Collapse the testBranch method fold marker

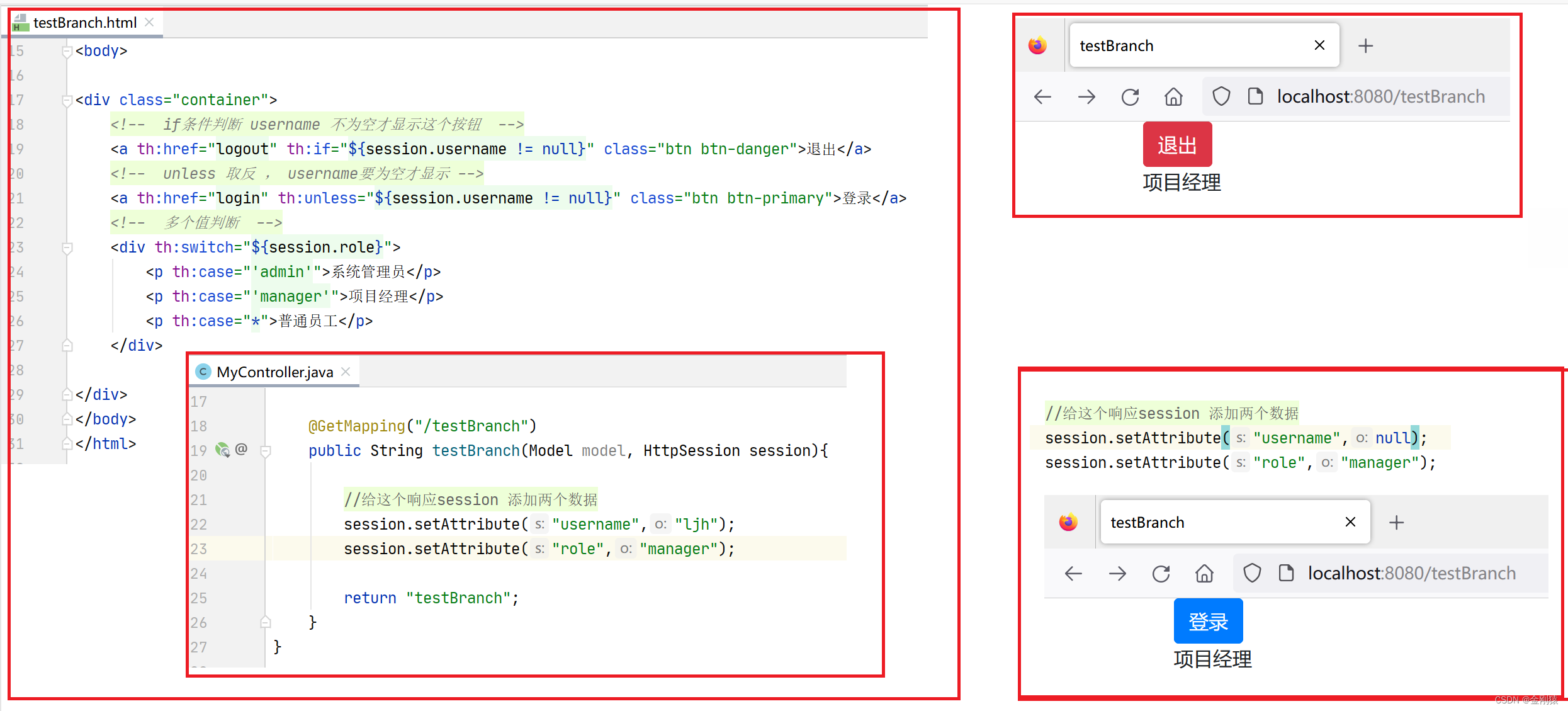click(x=266, y=451)
